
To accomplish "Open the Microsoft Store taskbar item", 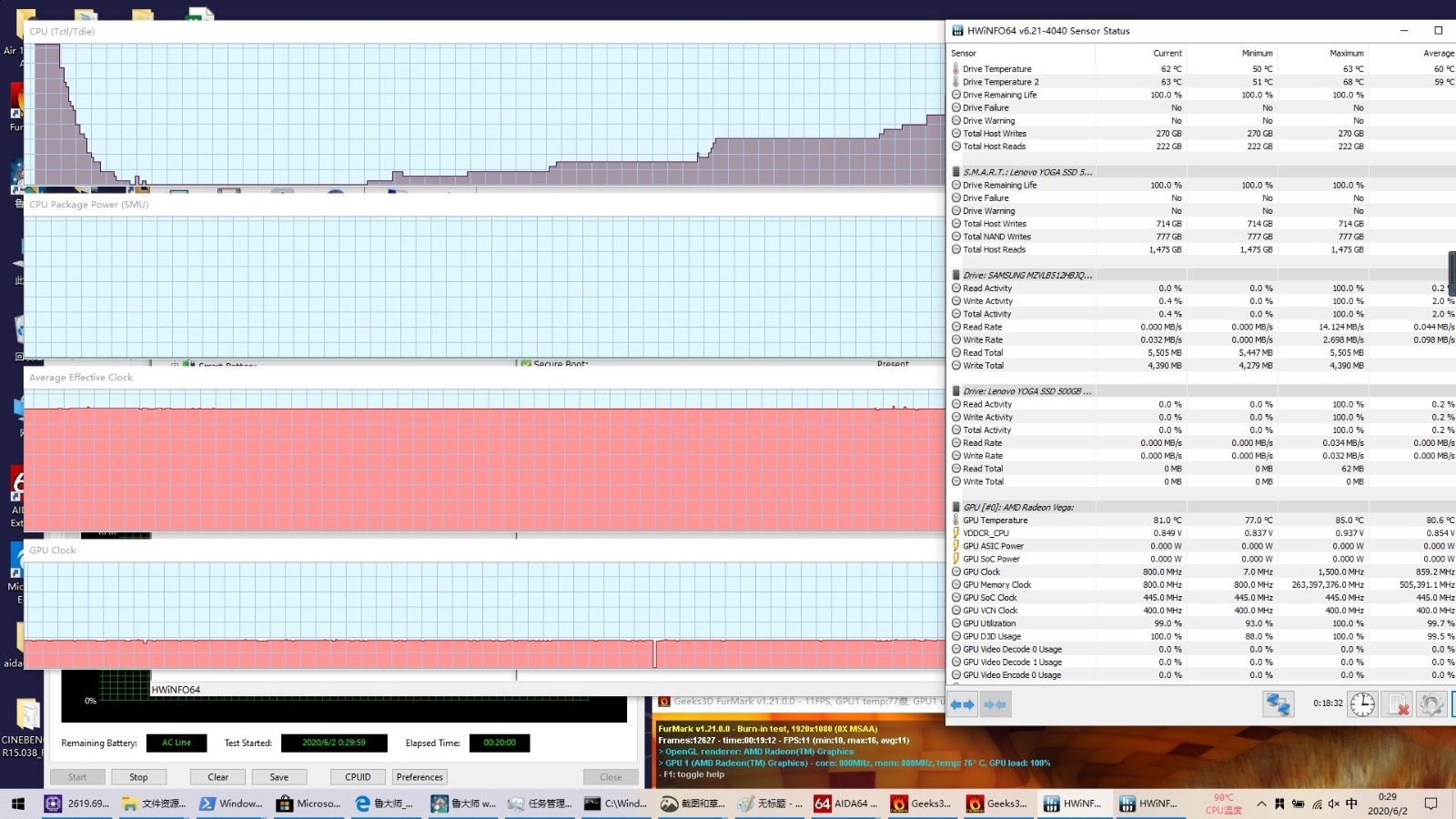I will coord(308,804).
